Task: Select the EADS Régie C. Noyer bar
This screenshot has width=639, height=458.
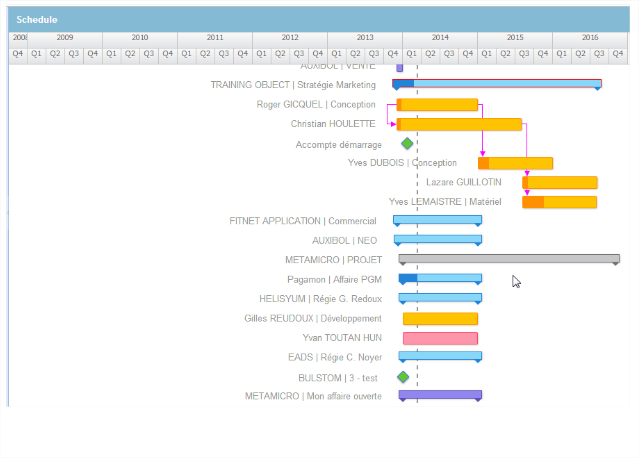Action: click(440, 356)
